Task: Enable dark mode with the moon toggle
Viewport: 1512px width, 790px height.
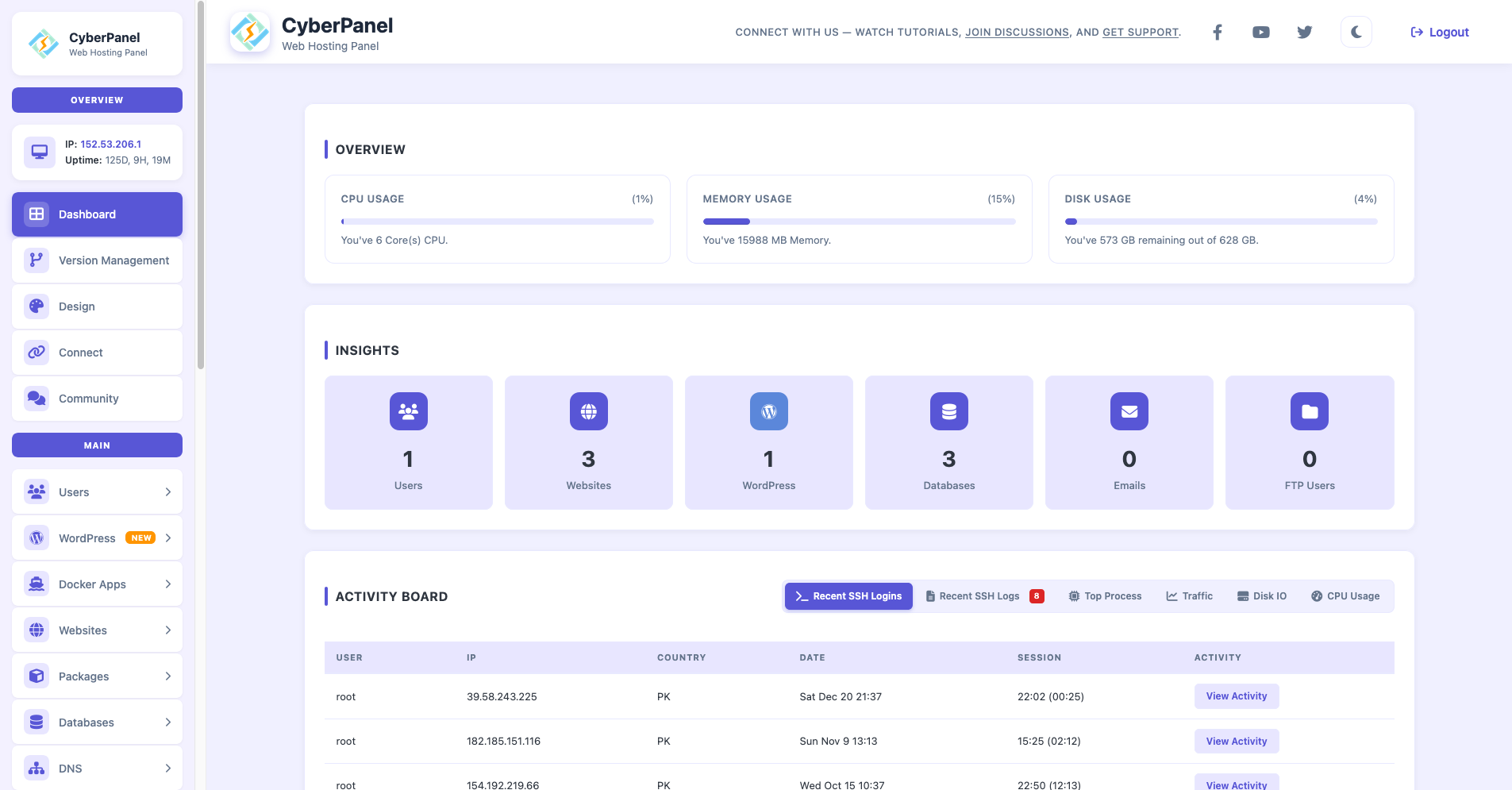Action: (x=1355, y=32)
